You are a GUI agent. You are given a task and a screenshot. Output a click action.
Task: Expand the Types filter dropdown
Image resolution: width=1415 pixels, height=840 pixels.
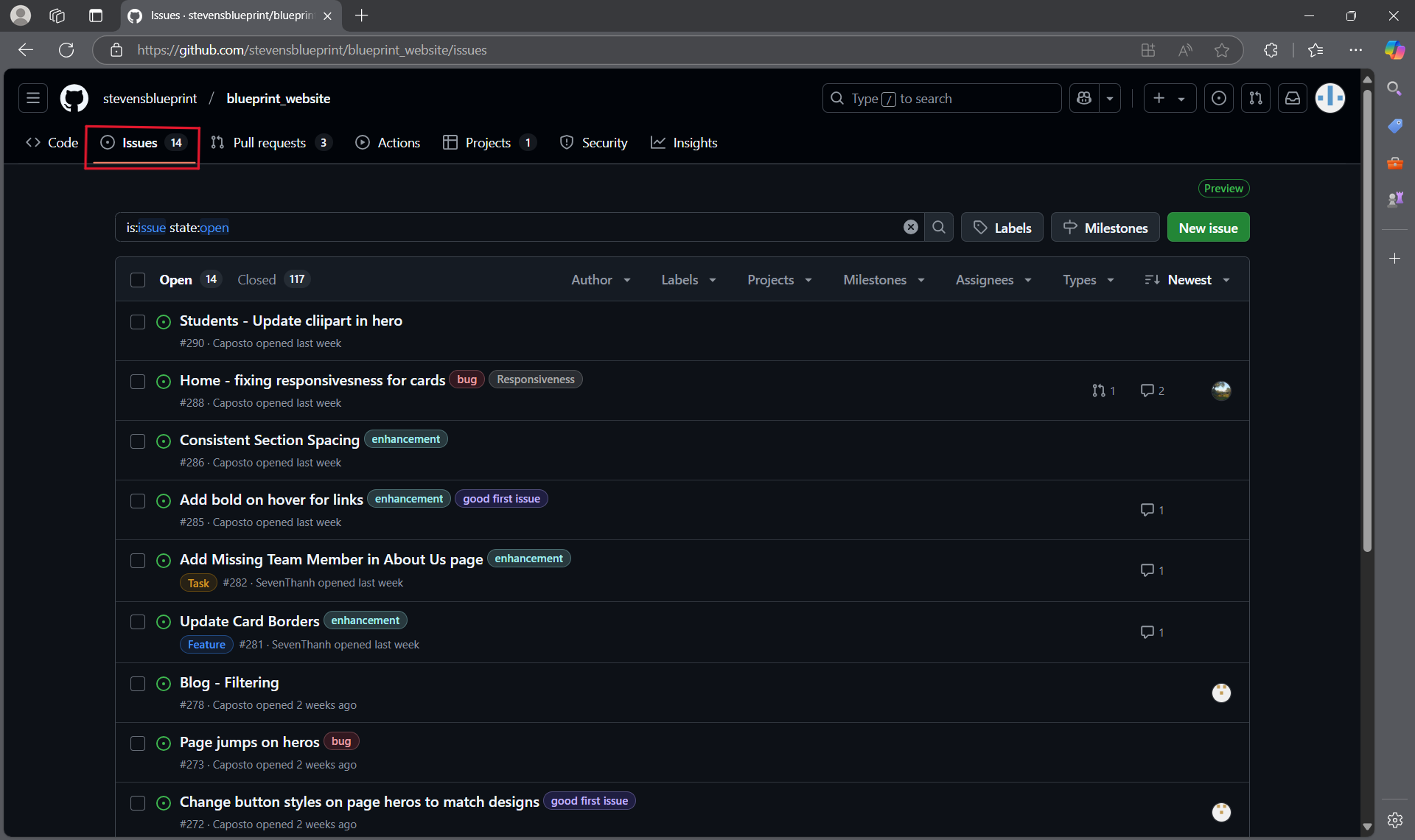coord(1089,280)
